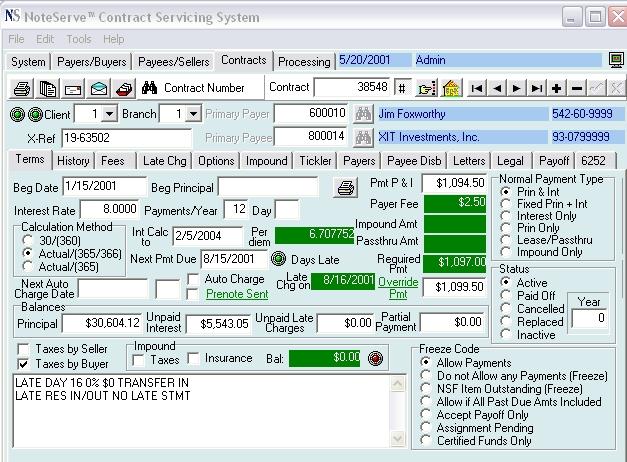Open the Payoff tab
The image size is (627, 462).
(554, 161)
